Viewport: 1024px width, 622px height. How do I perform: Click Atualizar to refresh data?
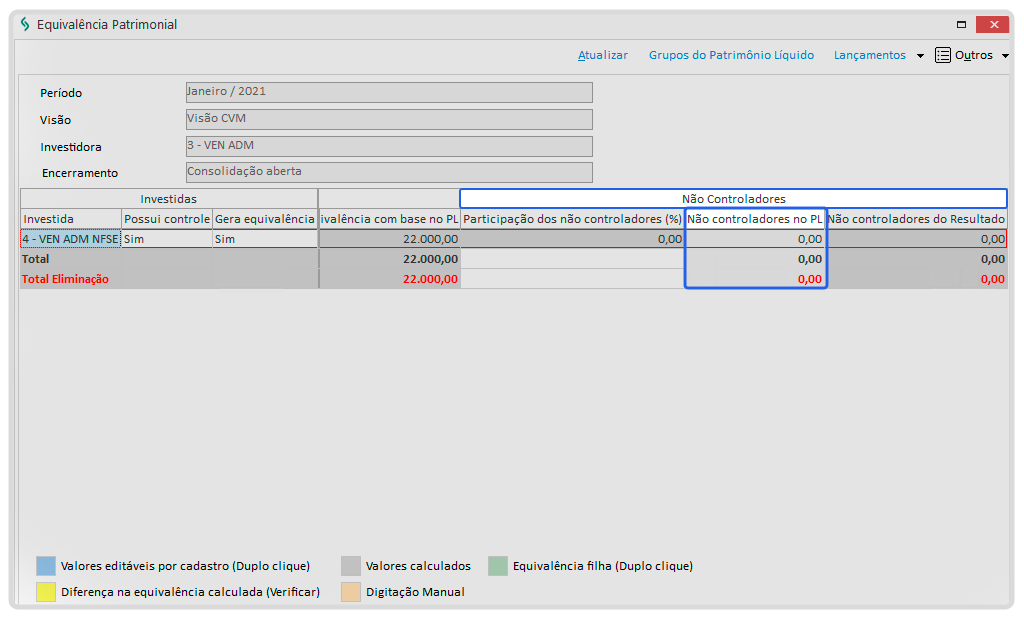click(x=603, y=55)
